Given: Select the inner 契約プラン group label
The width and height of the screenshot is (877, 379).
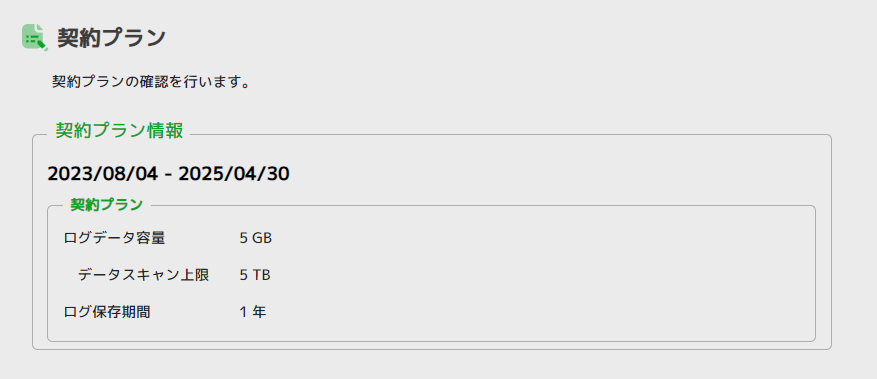Looking at the screenshot, I should [x=106, y=205].
